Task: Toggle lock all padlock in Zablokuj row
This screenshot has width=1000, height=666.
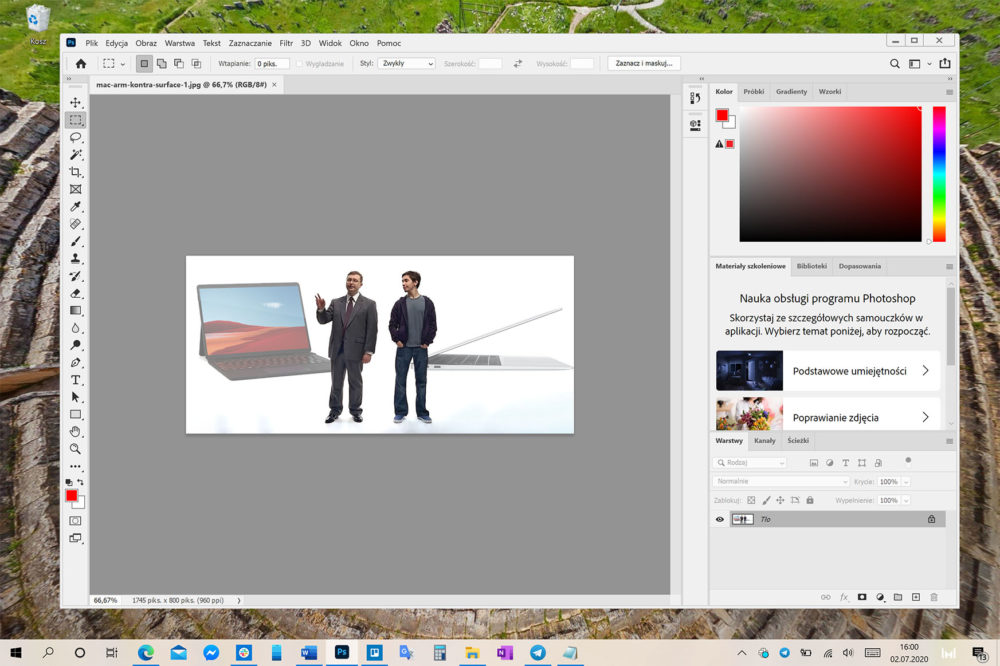Action: coord(810,500)
